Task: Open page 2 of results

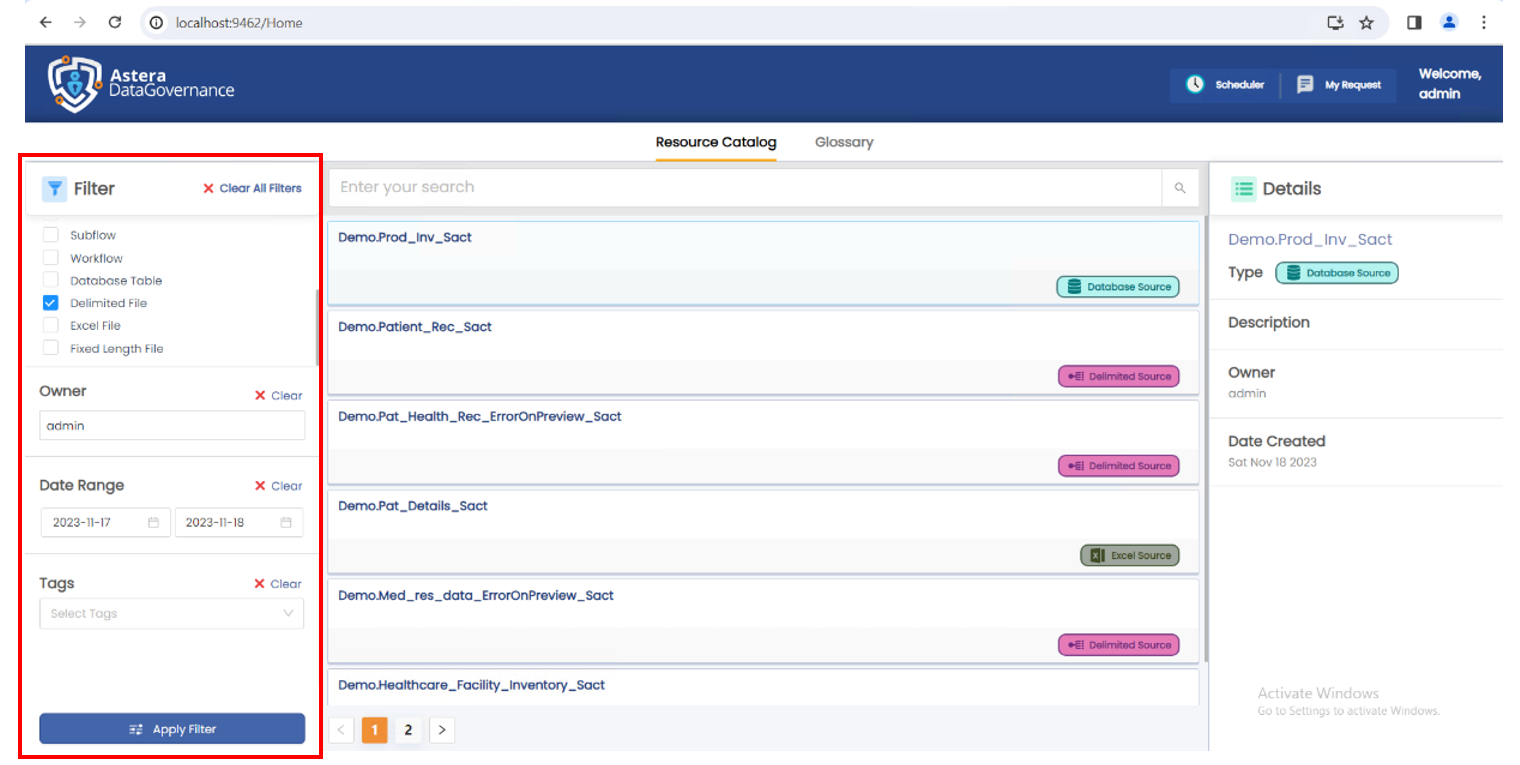Action: (408, 730)
